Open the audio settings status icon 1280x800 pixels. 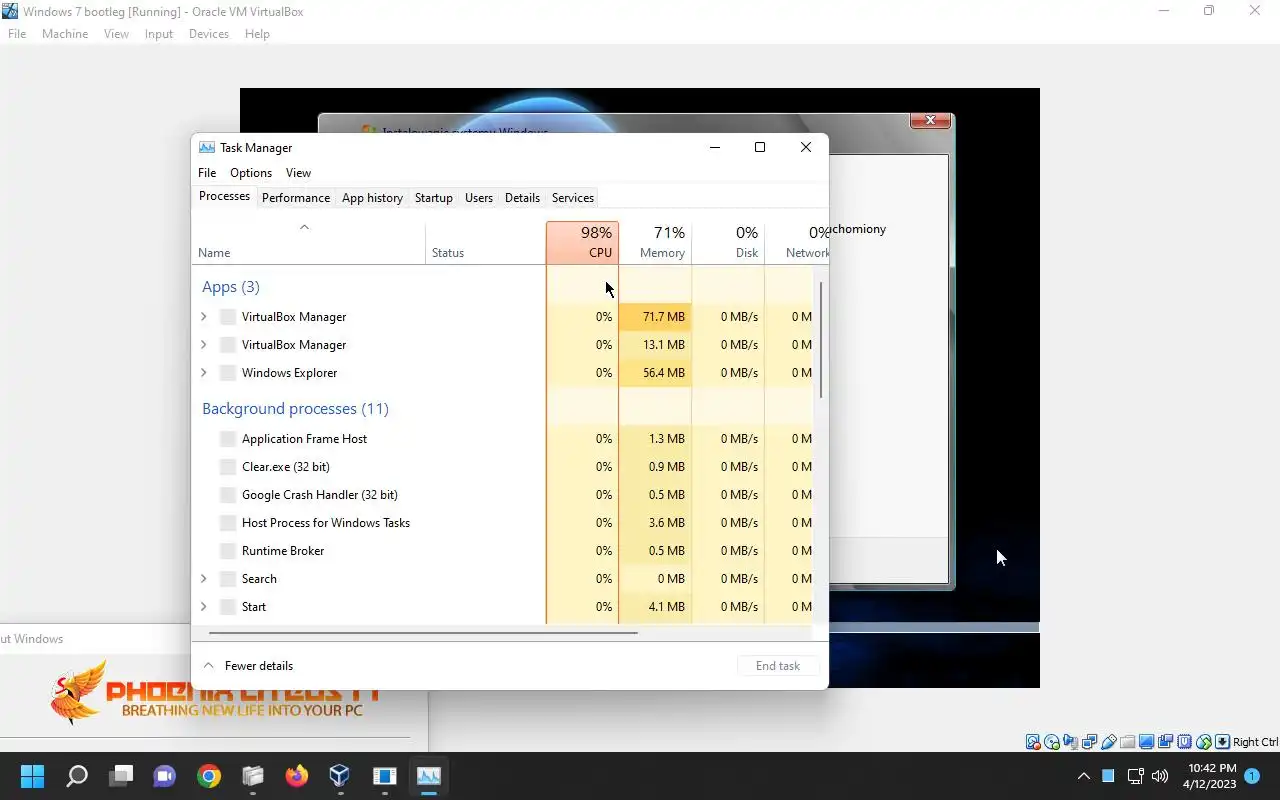1071,742
